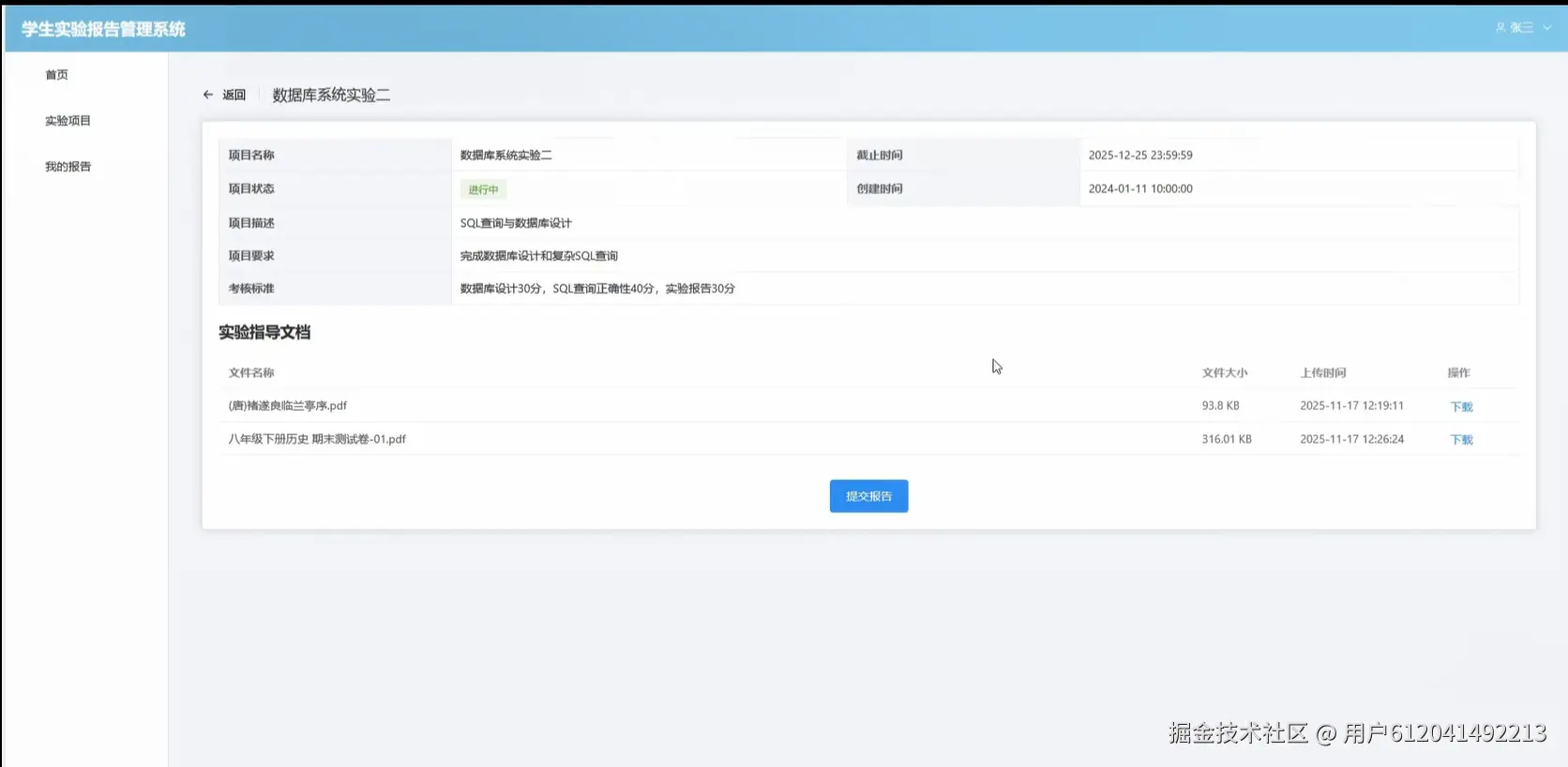Click the 316.01 KB file size
Viewport: 1568px width, 767px height.
click(1227, 439)
